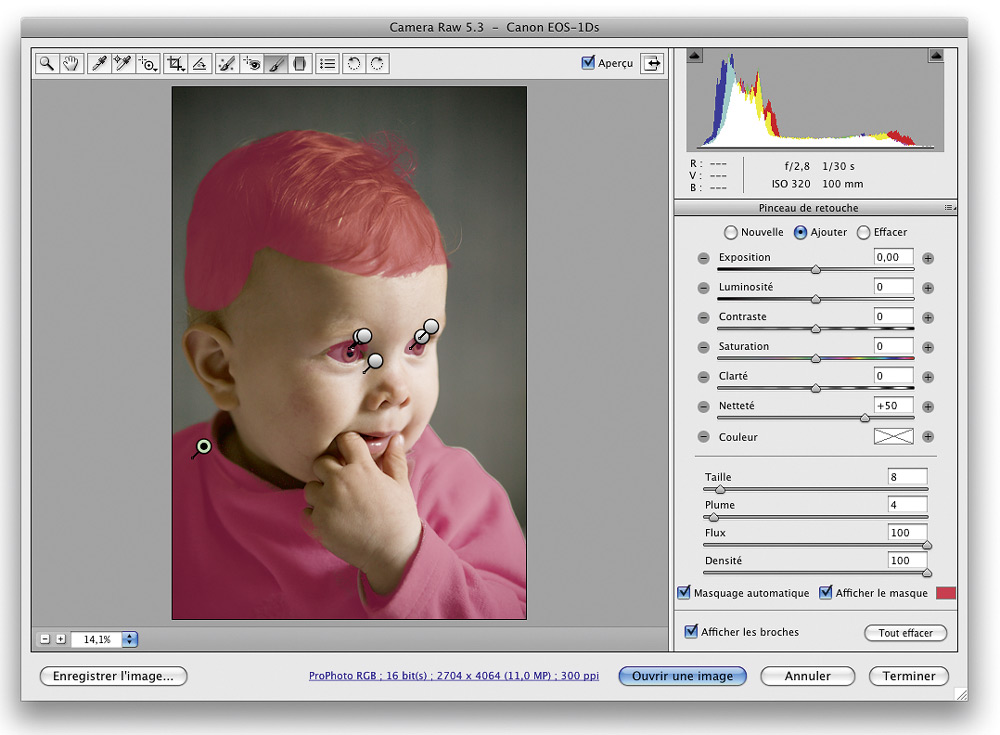The image size is (1000, 735).
Task: Toggle shadow clipping warning in histogram
Action: pyautogui.click(x=695, y=56)
